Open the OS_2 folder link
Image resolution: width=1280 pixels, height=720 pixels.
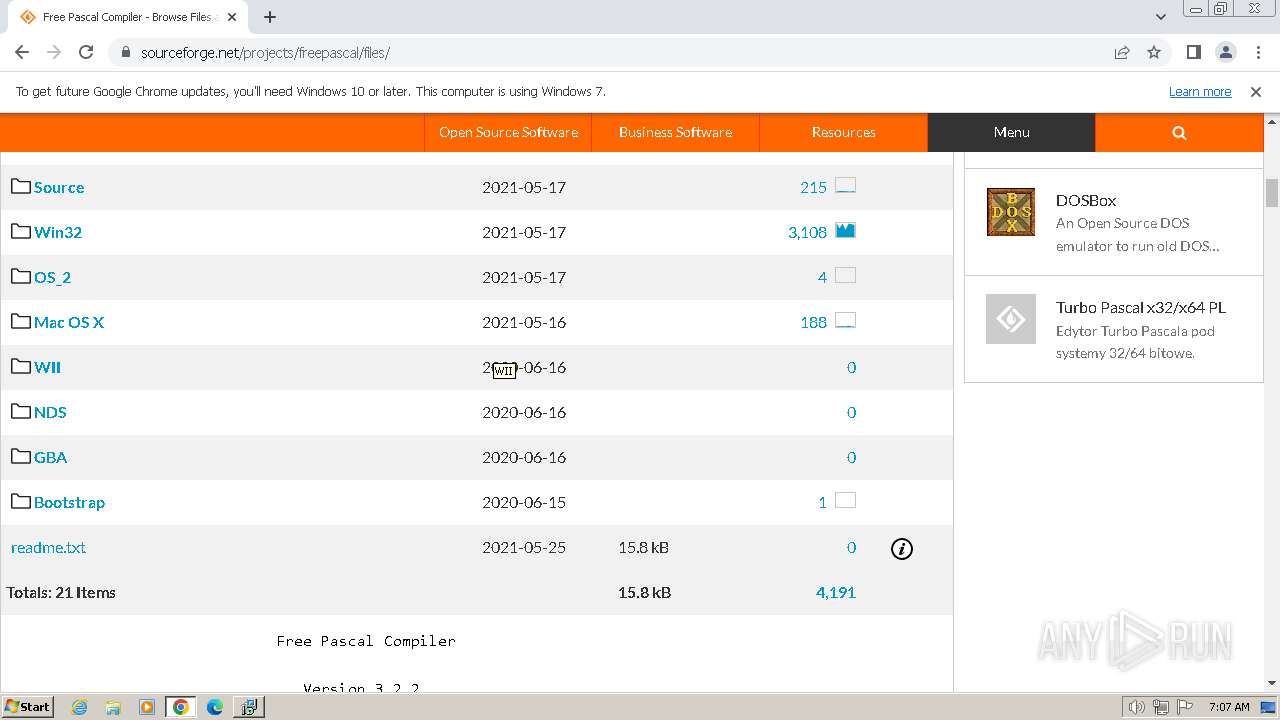[53, 277]
